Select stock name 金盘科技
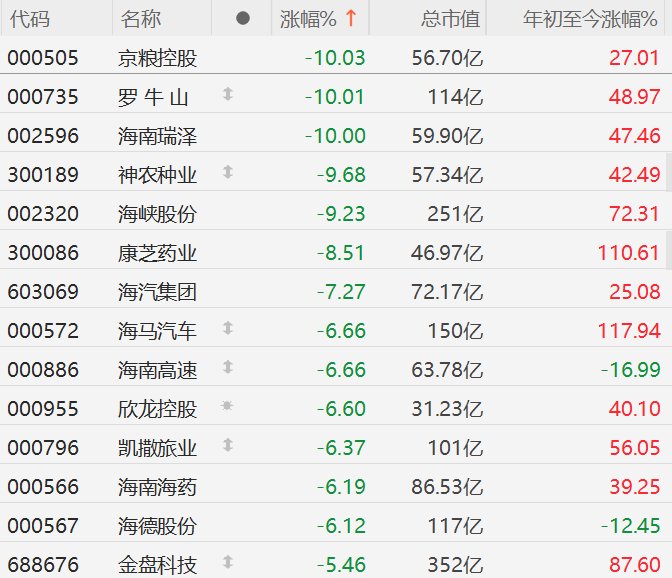Screen dimensions: 672x578 pyautogui.click(x=157, y=565)
